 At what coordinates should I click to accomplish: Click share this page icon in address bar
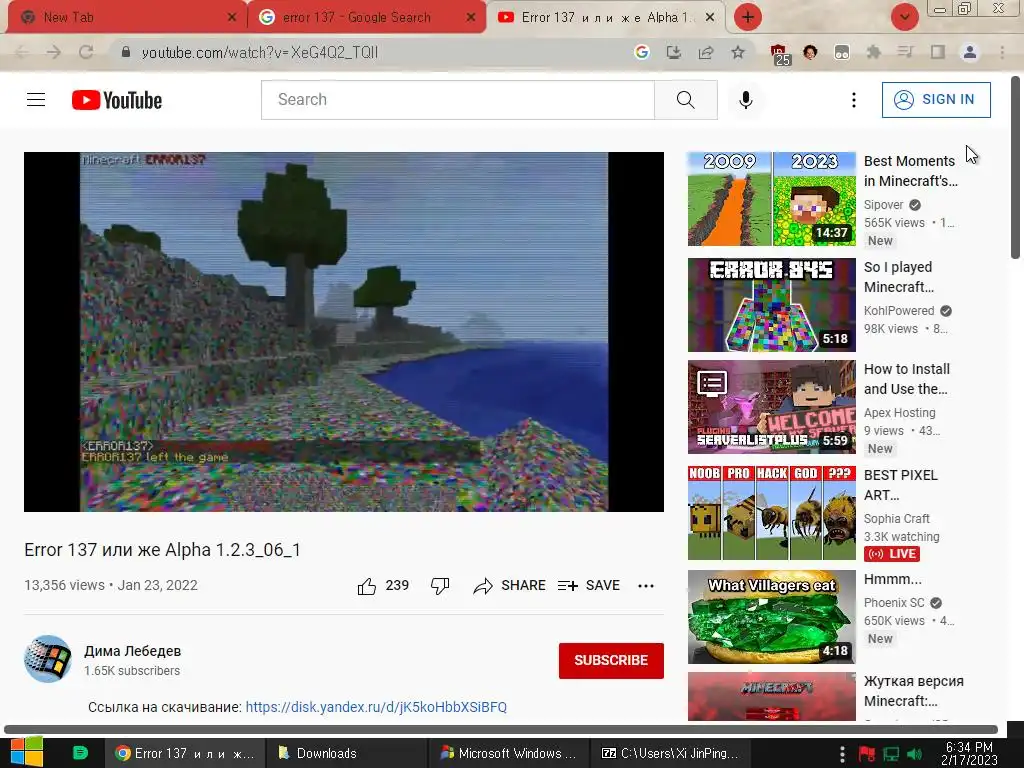(x=705, y=52)
